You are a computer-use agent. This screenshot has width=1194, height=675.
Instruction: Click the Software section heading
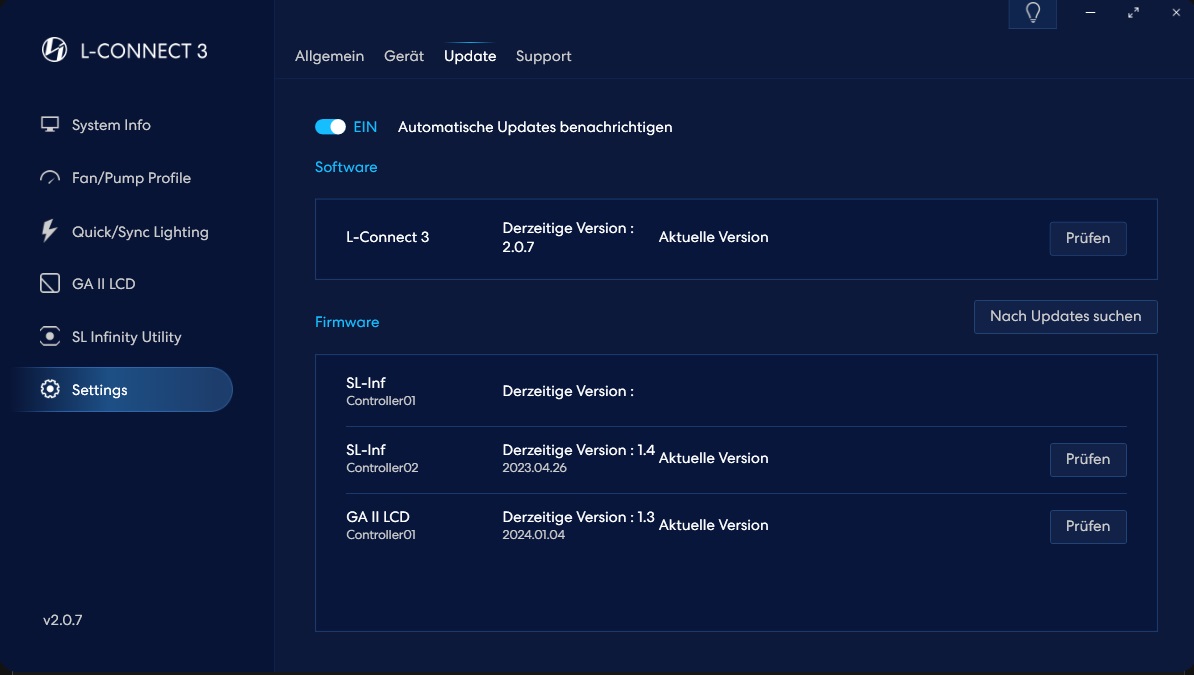[x=346, y=167]
